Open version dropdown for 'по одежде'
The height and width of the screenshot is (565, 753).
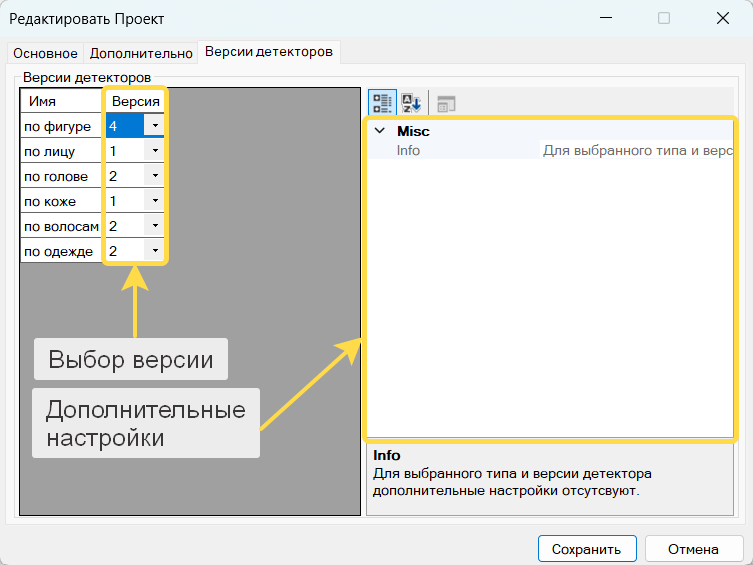(155, 251)
